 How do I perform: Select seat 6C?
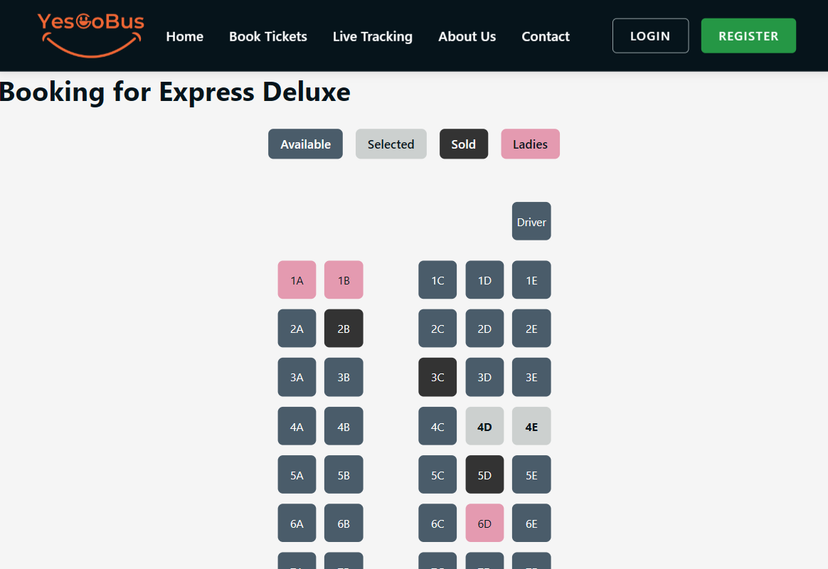437,523
